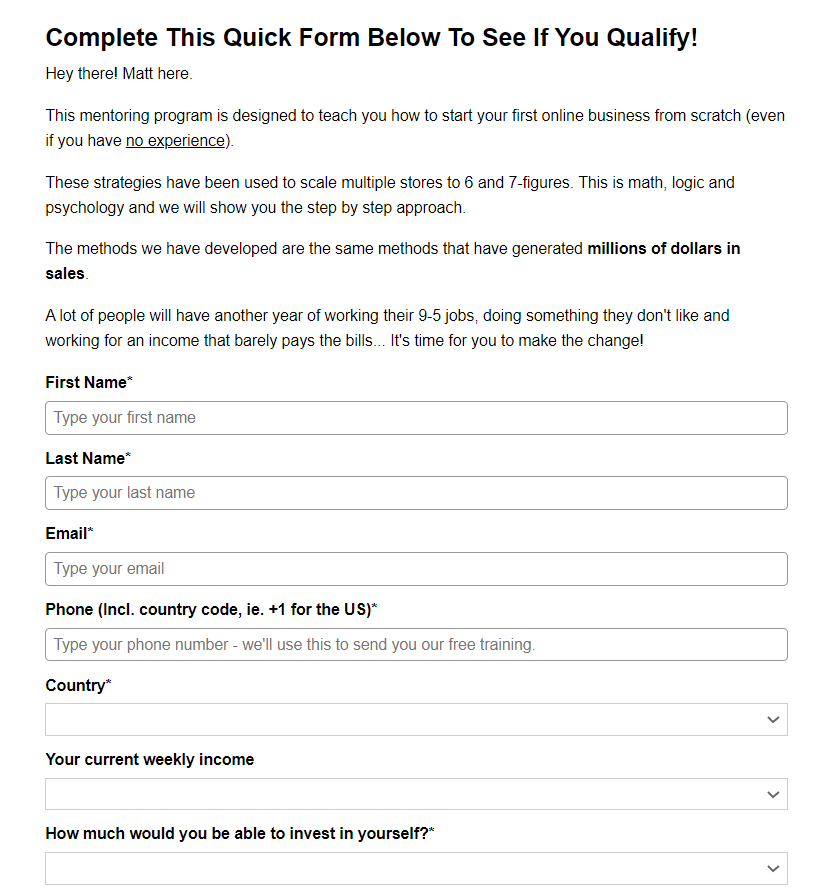Open the invest in yourself dropdown field

(x=400, y=868)
